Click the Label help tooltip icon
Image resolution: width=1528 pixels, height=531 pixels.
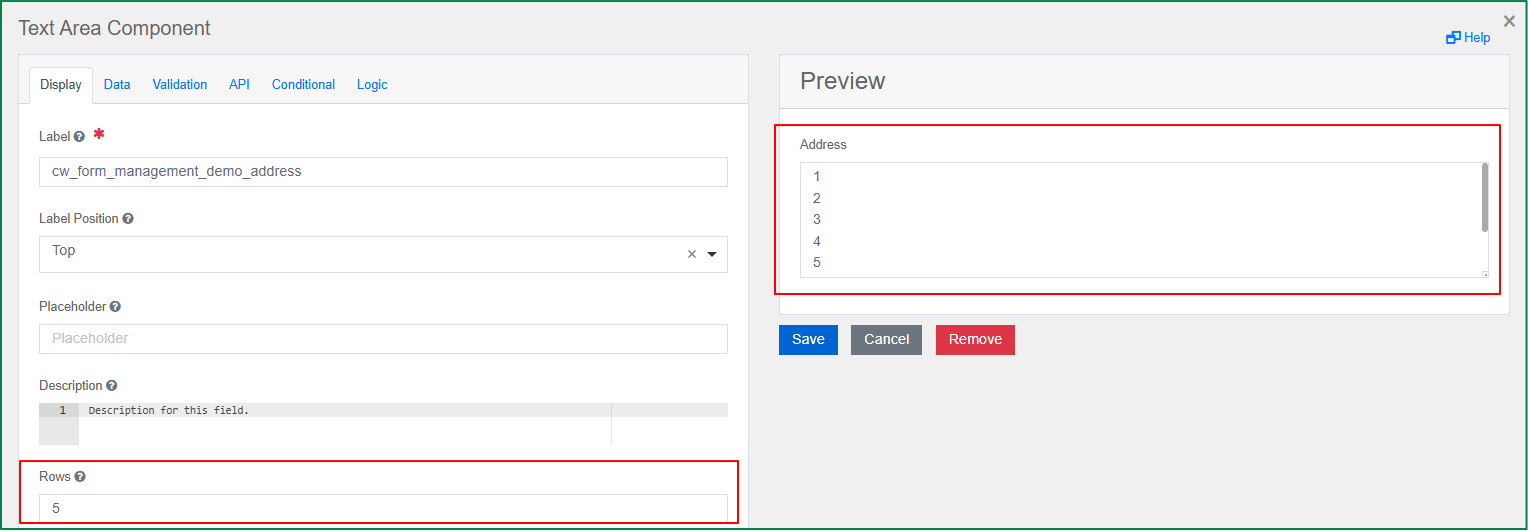(x=79, y=137)
